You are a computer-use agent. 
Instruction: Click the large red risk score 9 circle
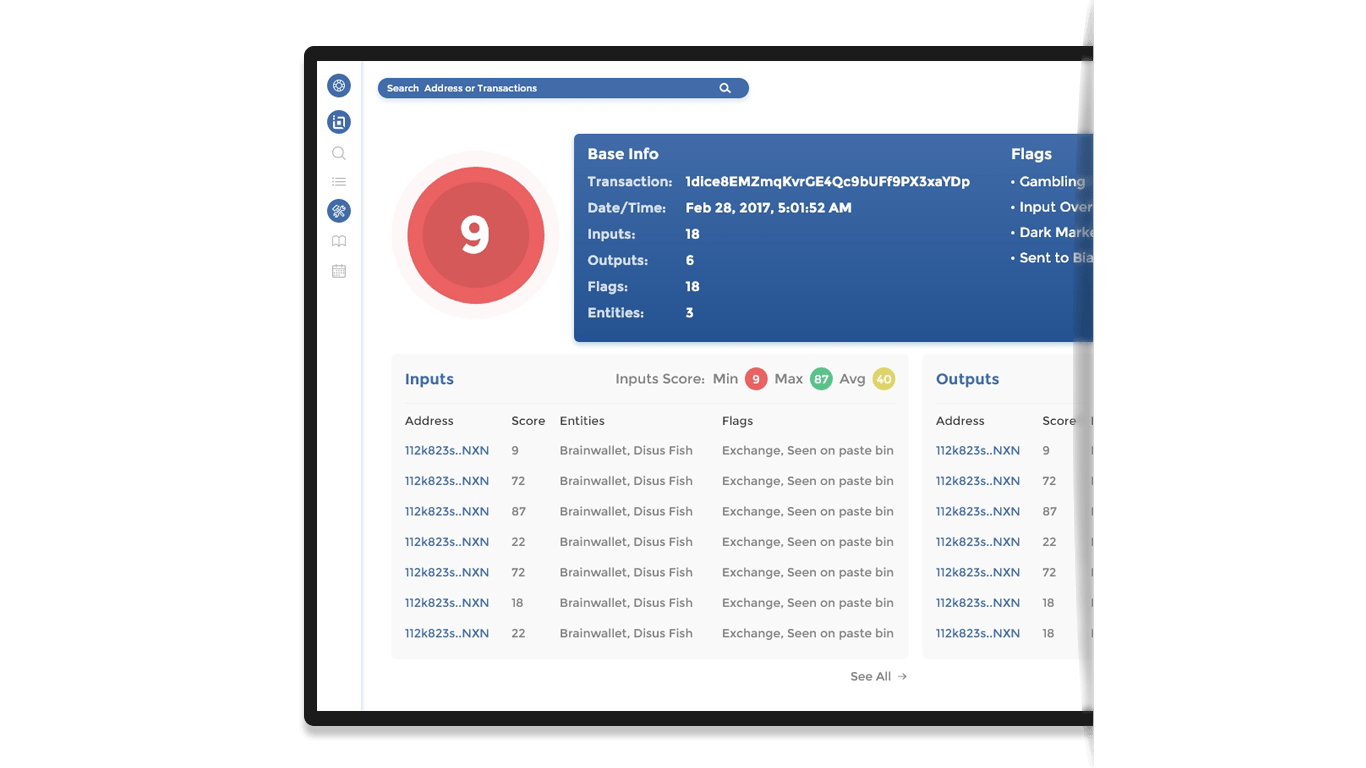coord(476,236)
